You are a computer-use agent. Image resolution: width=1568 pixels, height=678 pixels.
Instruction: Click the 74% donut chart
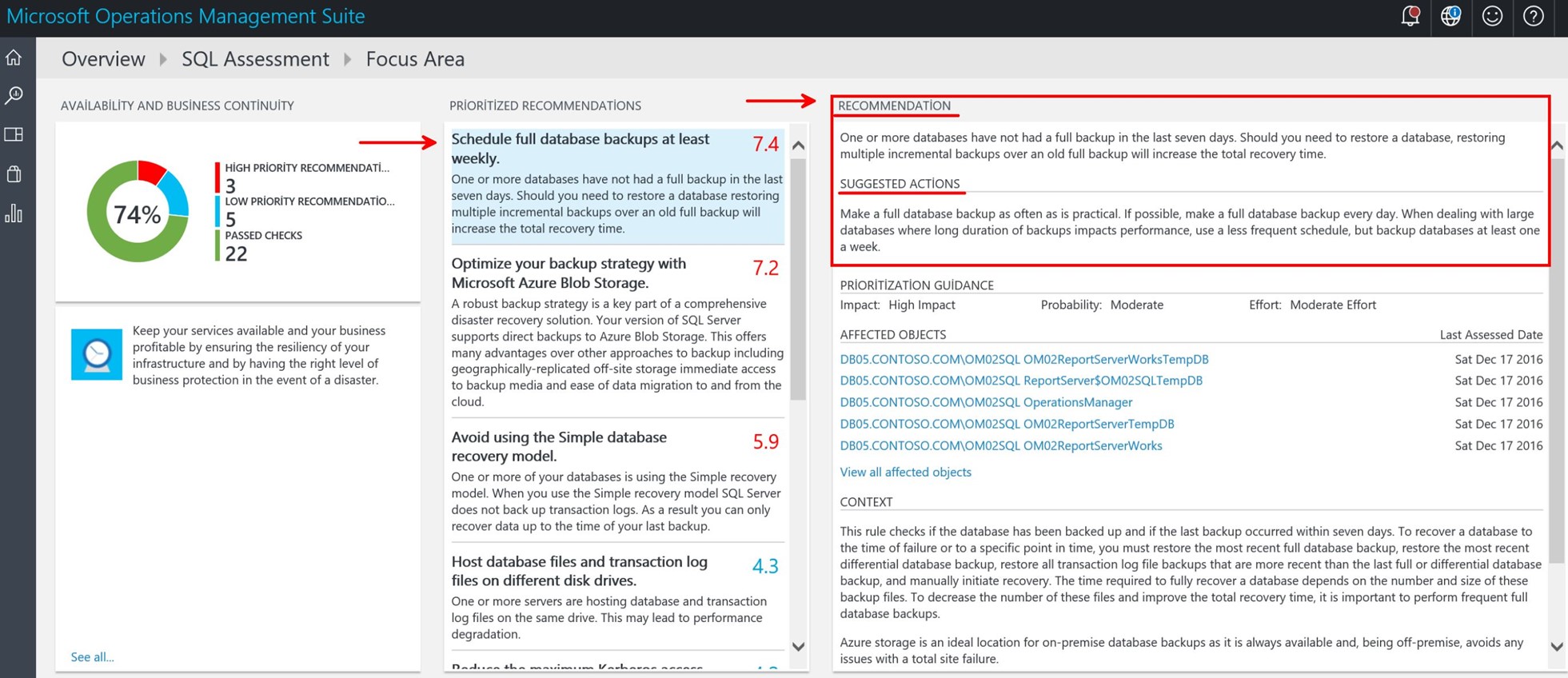tap(138, 212)
